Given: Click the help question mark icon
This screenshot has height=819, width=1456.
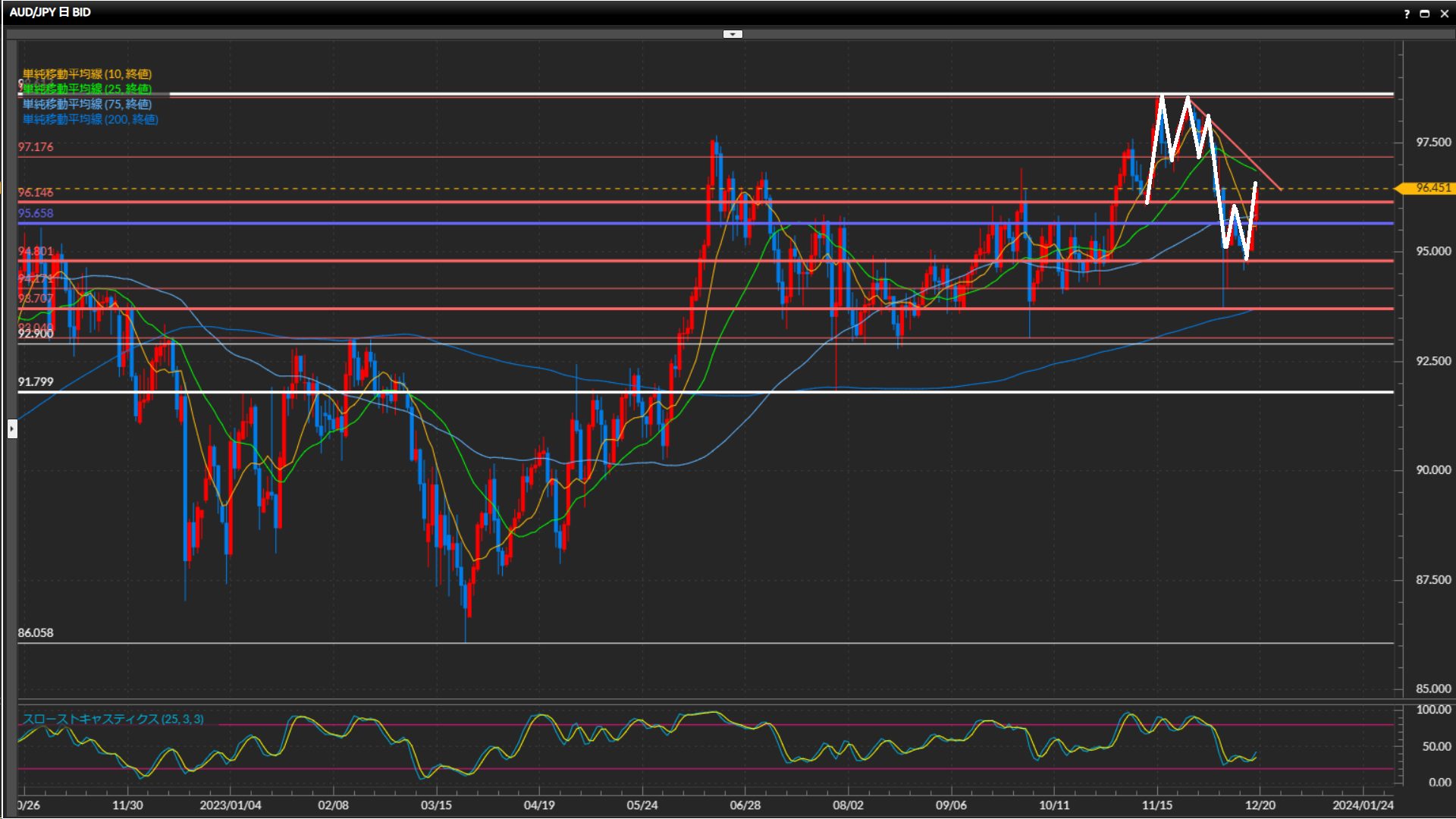Looking at the screenshot, I should tap(1407, 13).
